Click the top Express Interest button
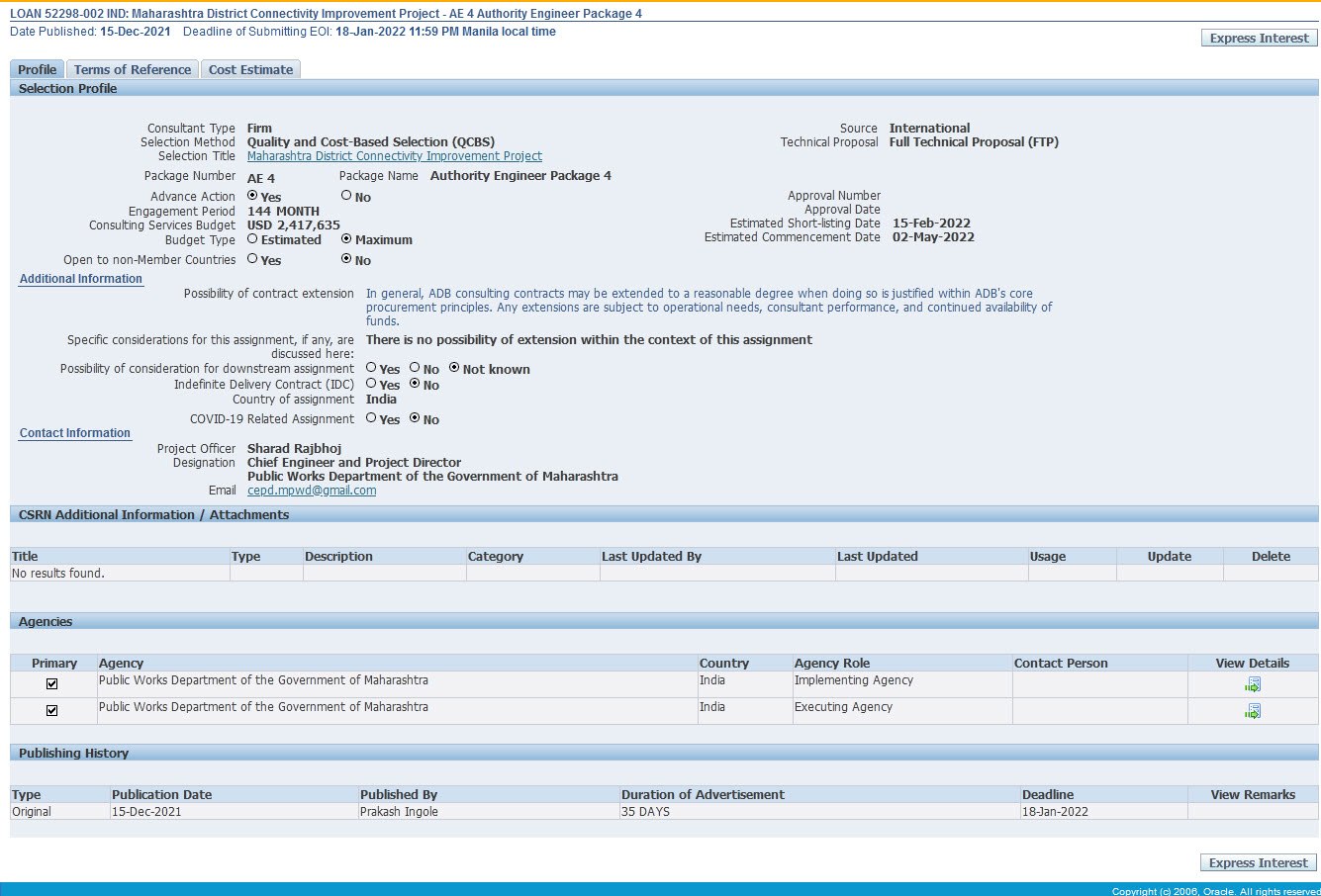Screen dimensions: 1321x896 click(1259, 38)
